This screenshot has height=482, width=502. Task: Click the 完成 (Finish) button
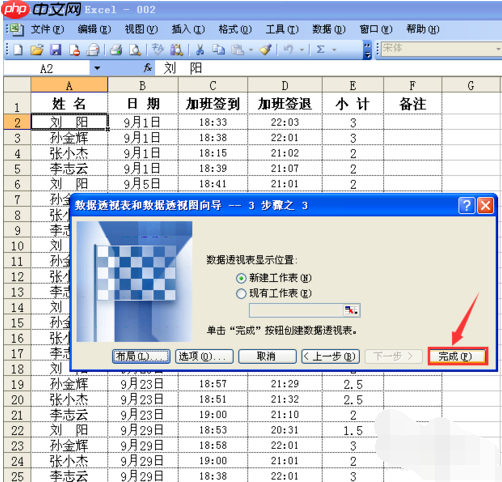pyautogui.click(x=457, y=356)
